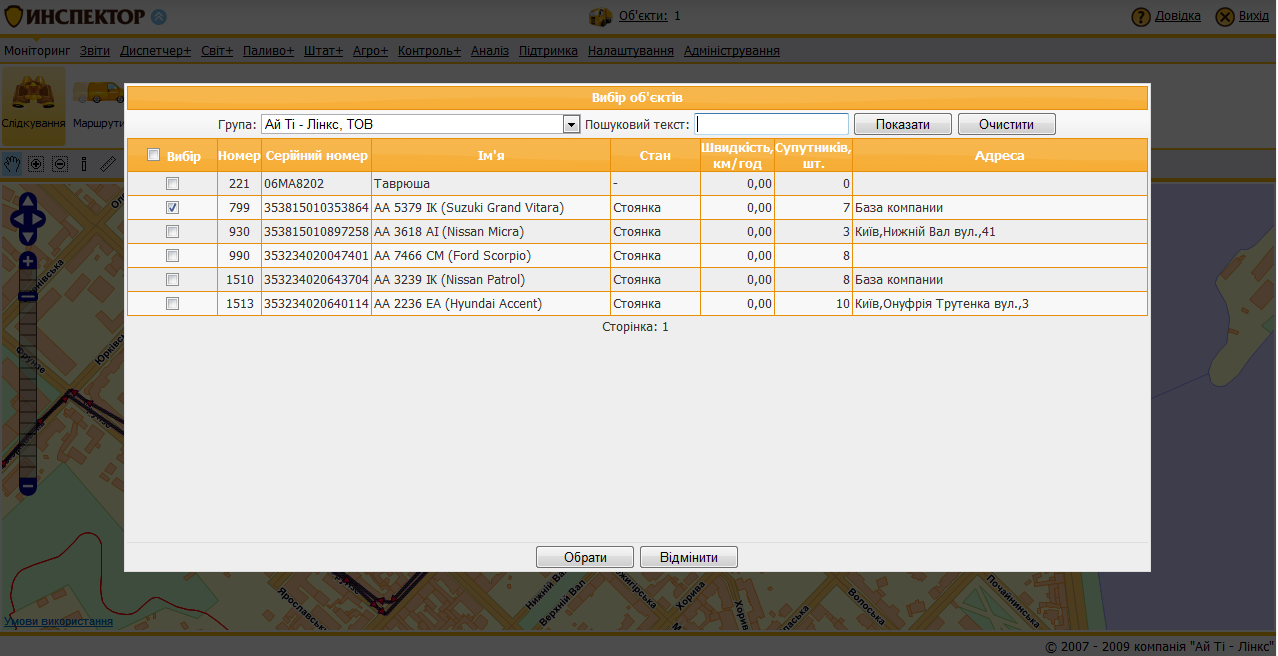Open the Адміністрування menu
This screenshot has height=656, width=1278.
pyautogui.click(x=732, y=50)
